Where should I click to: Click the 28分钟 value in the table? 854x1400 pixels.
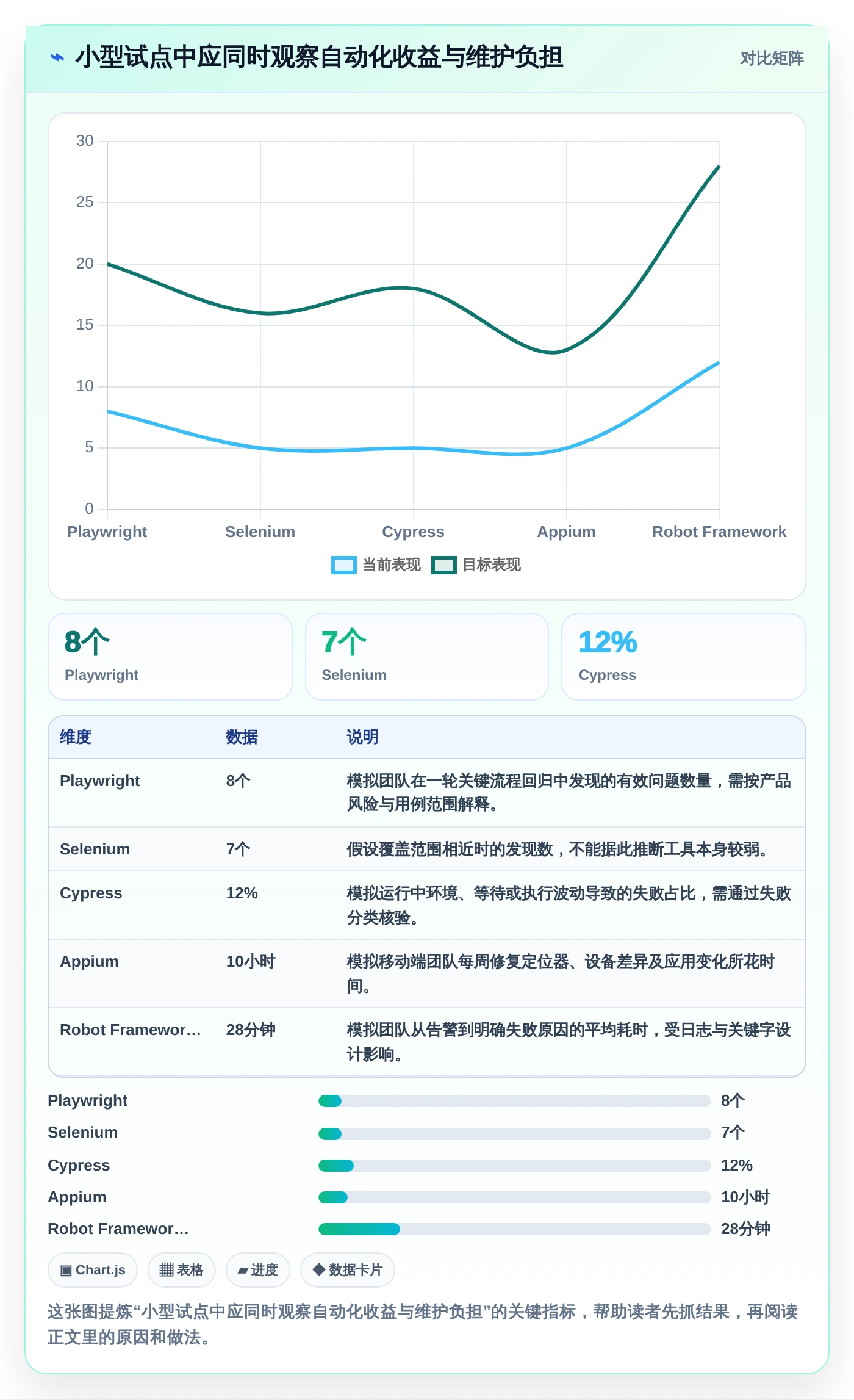point(251,1030)
